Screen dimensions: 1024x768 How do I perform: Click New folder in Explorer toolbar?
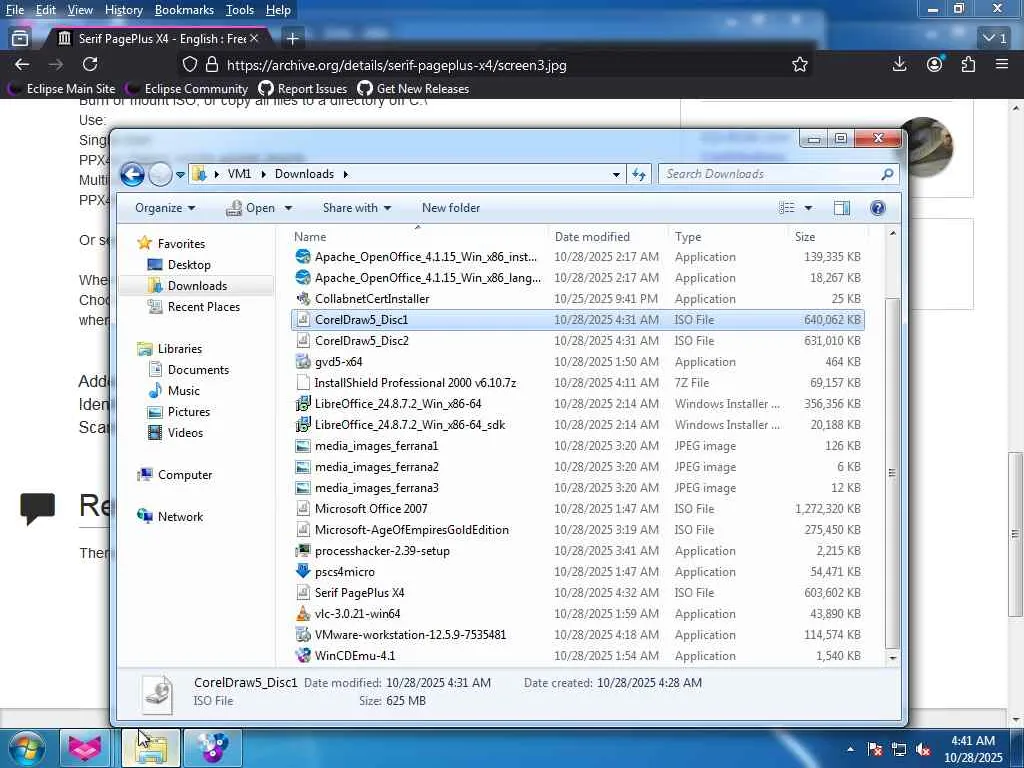tap(451, 208)
